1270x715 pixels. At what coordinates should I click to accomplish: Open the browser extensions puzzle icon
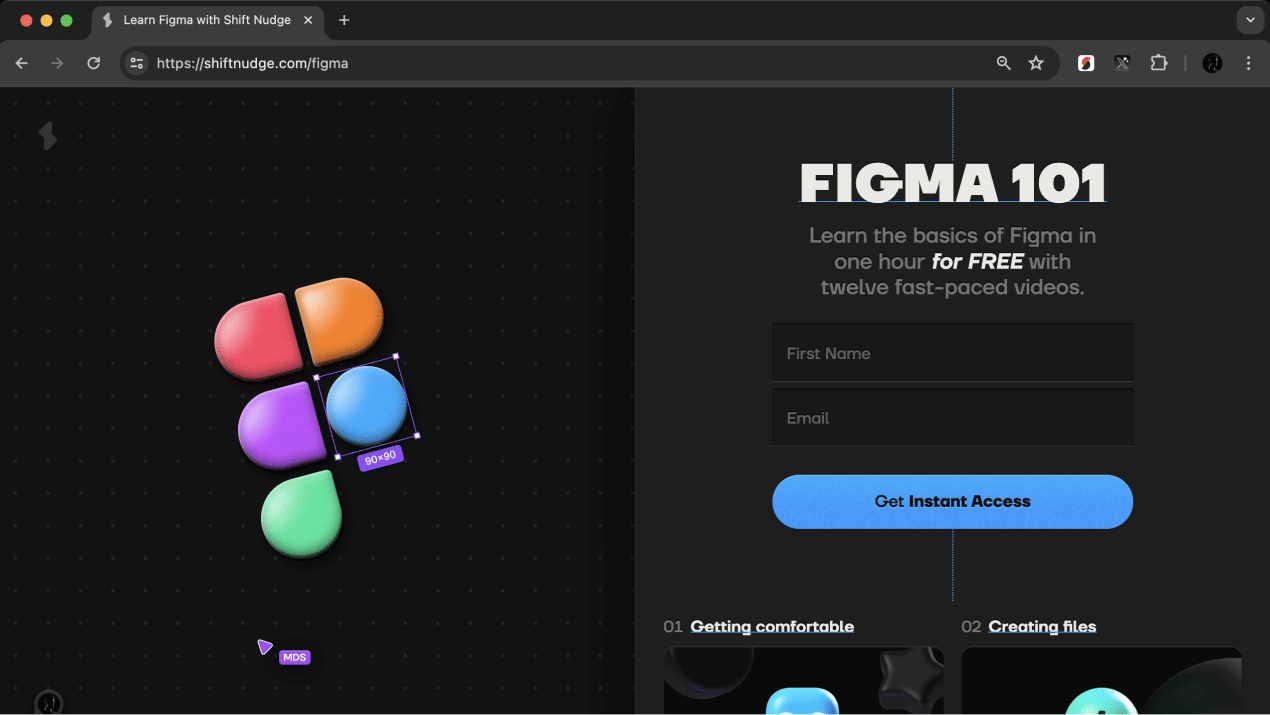pos(1158,63)
